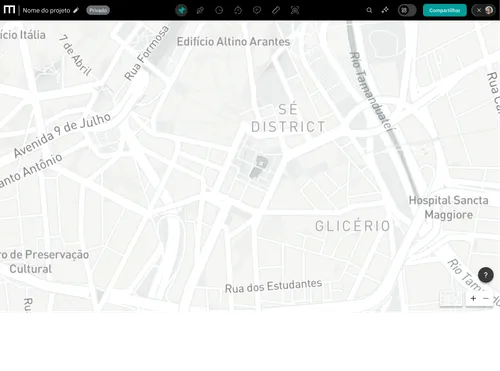This screenshot has height=371, width=500.
Task: Click the '7 de Abril' street label
Action: tap(75, 55)
